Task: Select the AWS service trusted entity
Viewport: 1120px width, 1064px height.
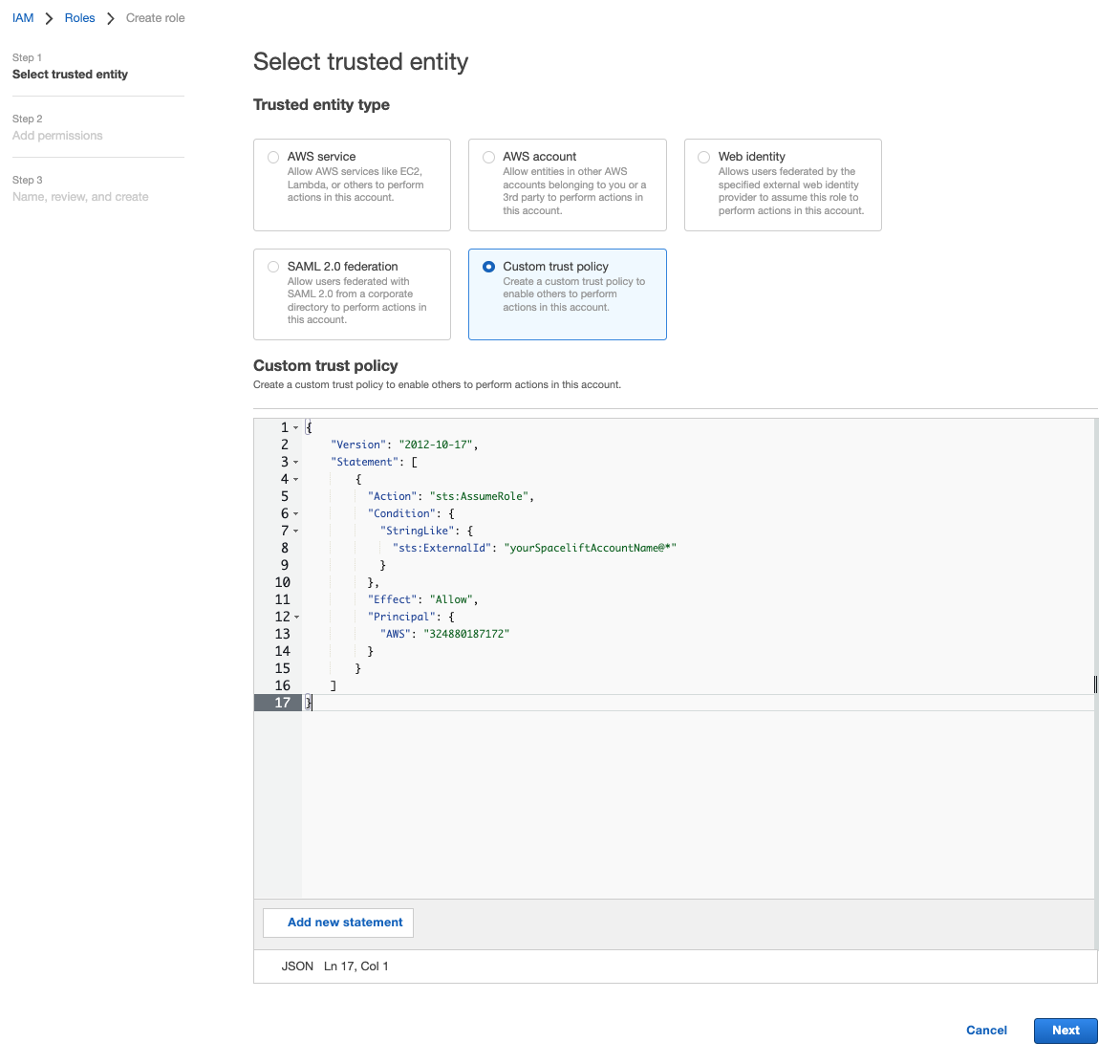Action: pyautogui.click(x=273, y=156)
